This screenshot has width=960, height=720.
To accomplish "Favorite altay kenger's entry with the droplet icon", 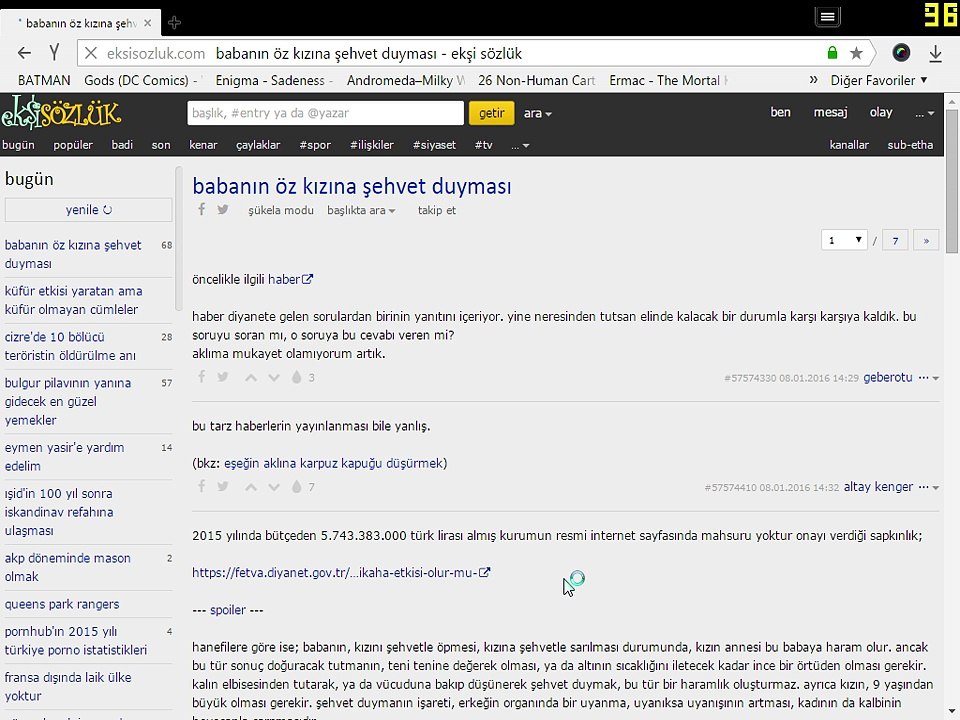I will click(297, 487).
